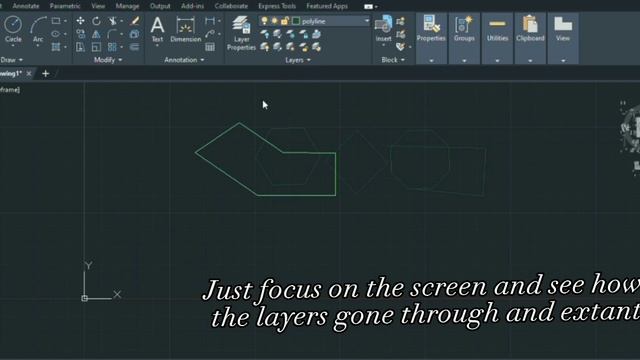This screenshot has height=360, width=640.
Task: Select the Stretch tool
Action: [80, 47]
